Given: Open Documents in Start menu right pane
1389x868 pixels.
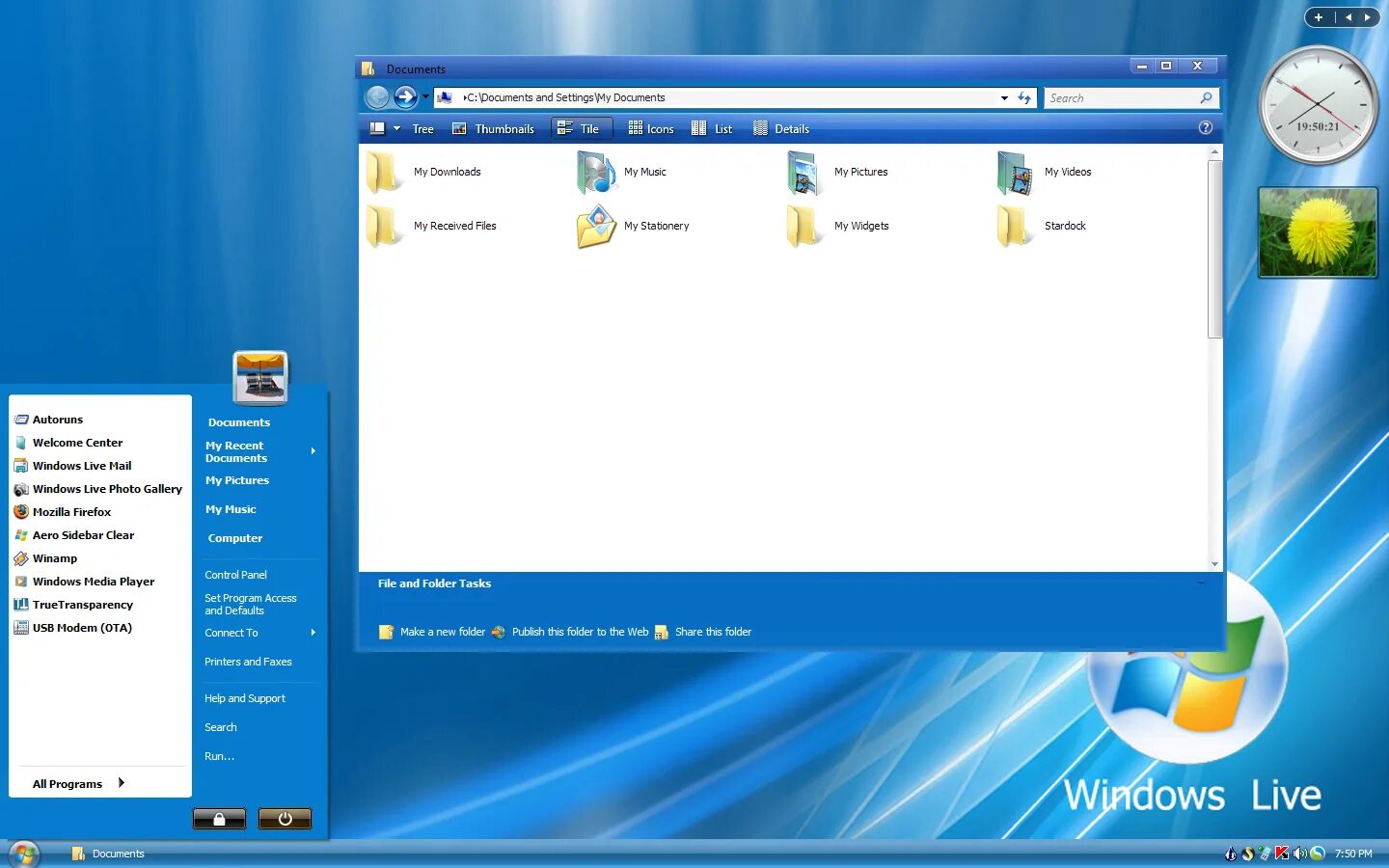Looking at the screenshot, I should click(x=239, y=422).
